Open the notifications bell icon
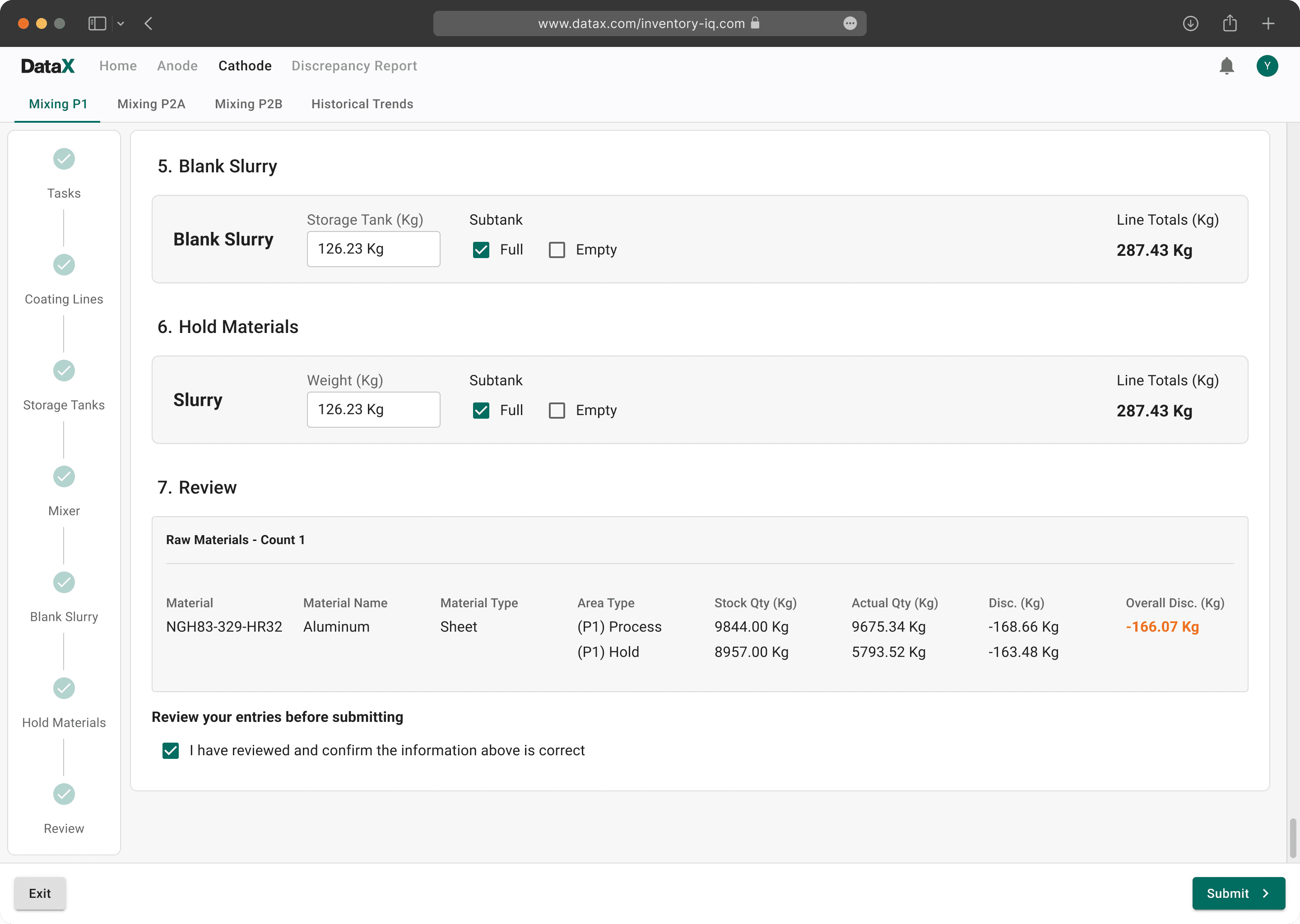Image resolution: width=1300 pixels, height=924 pixels. (1226, 66)
